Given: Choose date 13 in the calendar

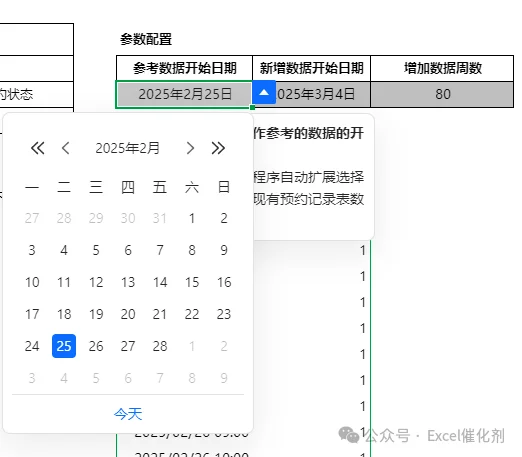Looking at the screenshot, I should point(128,282).
